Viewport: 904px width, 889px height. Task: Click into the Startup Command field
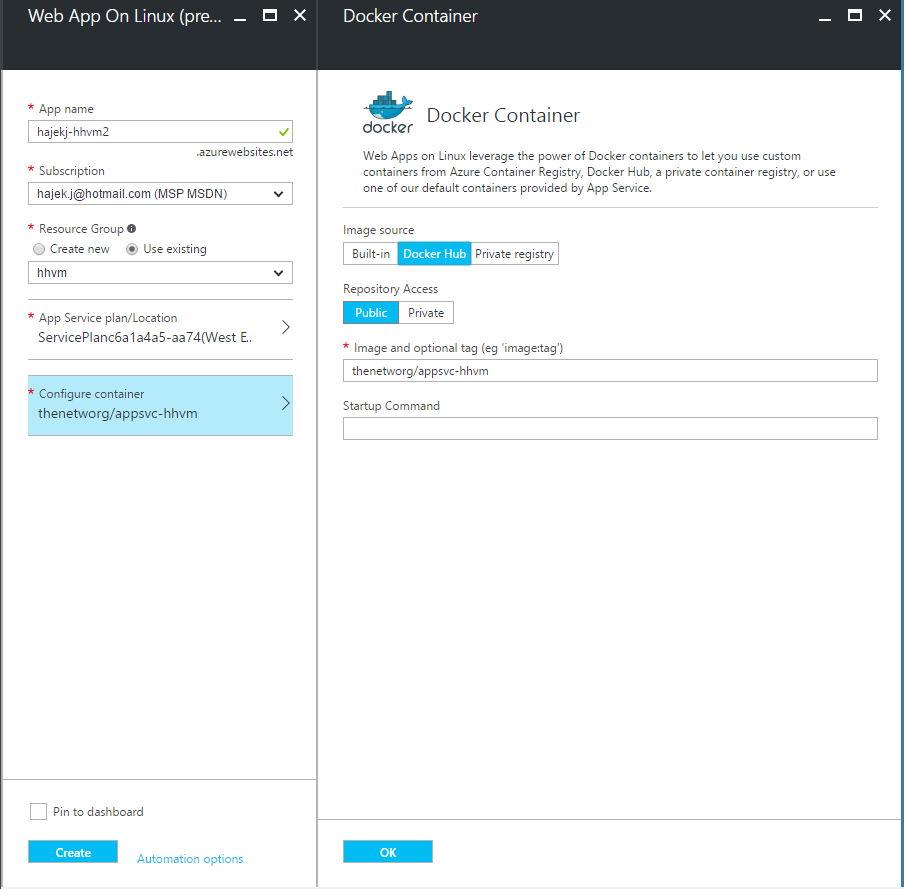(x=610, y=429)
